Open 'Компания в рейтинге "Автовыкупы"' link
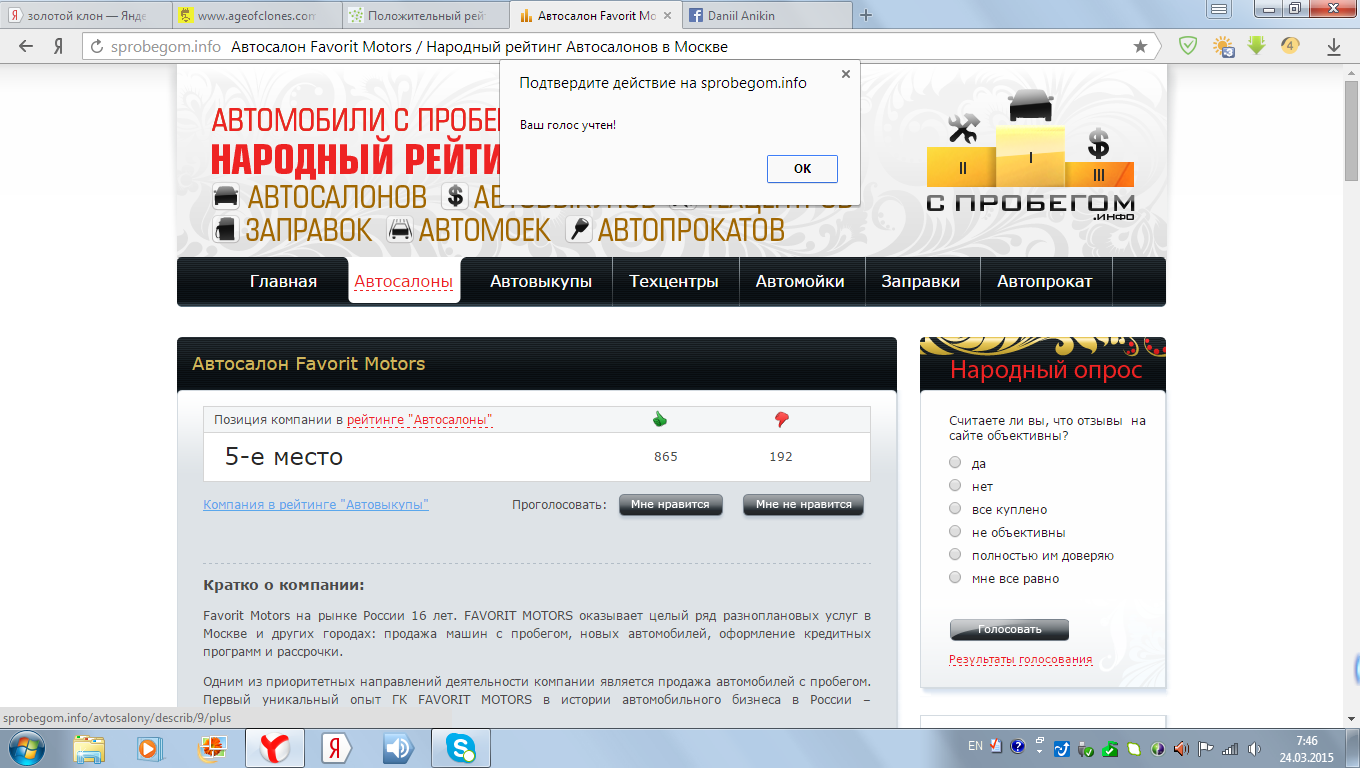 click(x=316, y=505)
